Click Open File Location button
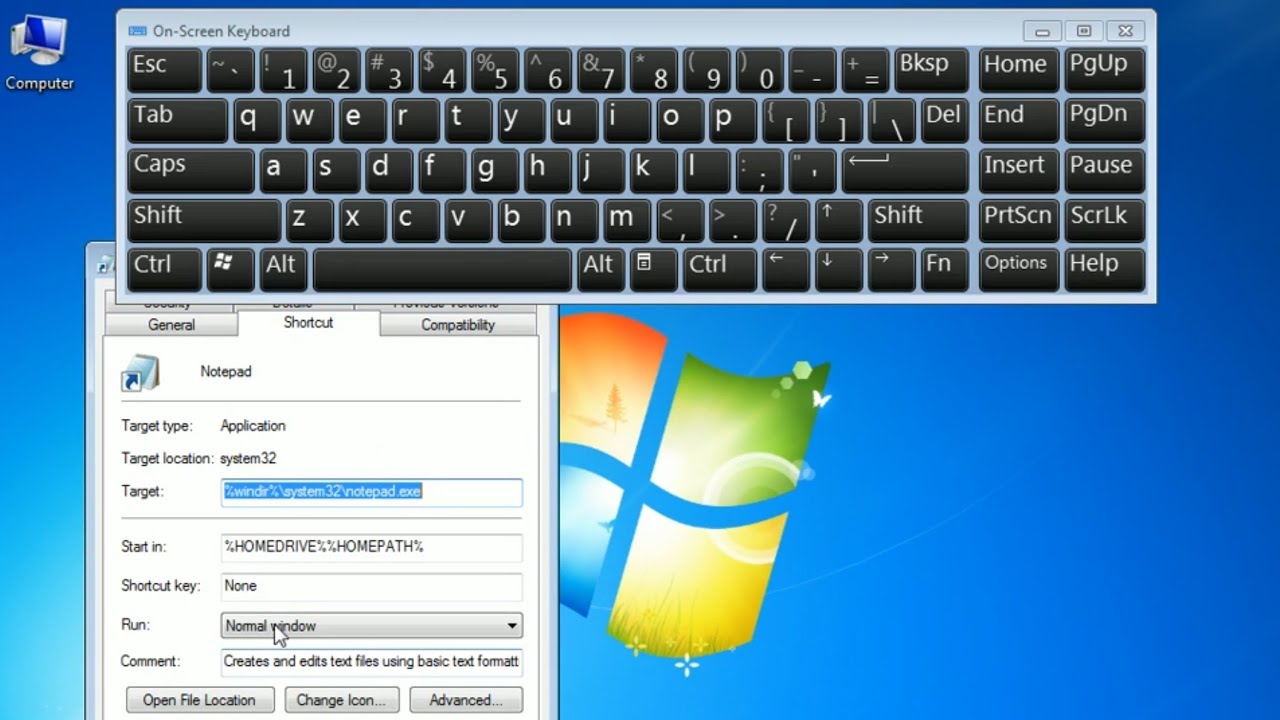This screenshot has height=720, width=1280. [199, 700]
